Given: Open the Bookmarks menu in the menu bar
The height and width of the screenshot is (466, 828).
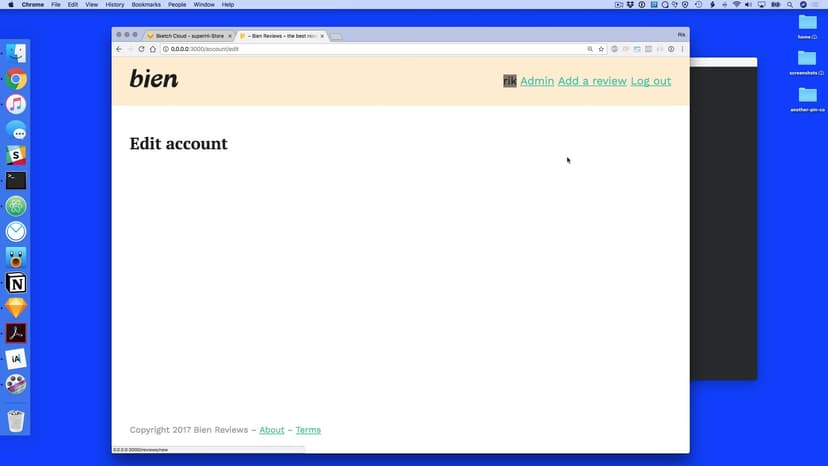Looking at the screenshot, I should 146,5.
